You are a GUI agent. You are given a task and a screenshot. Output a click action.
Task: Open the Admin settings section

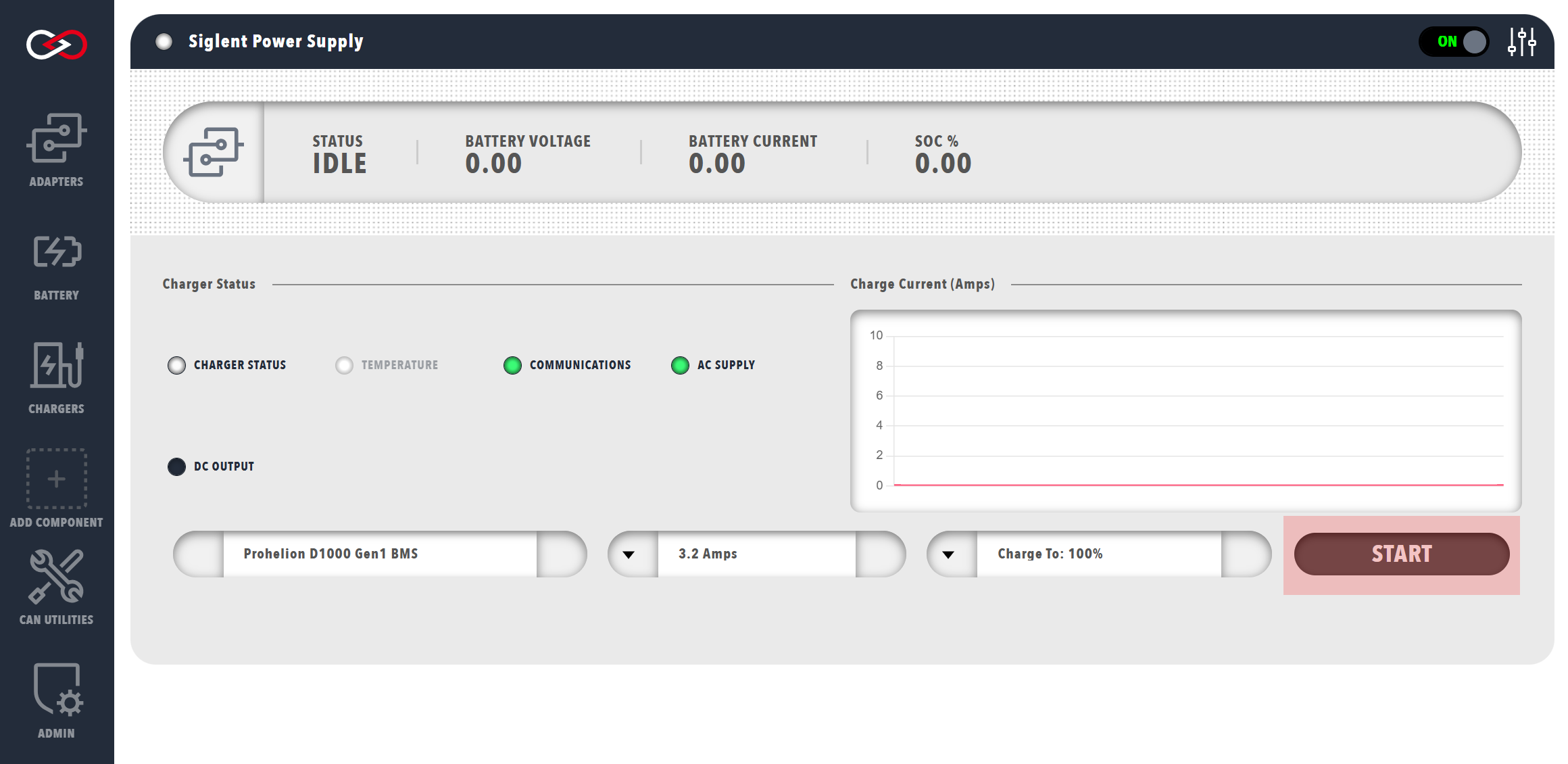coord(57,700)
